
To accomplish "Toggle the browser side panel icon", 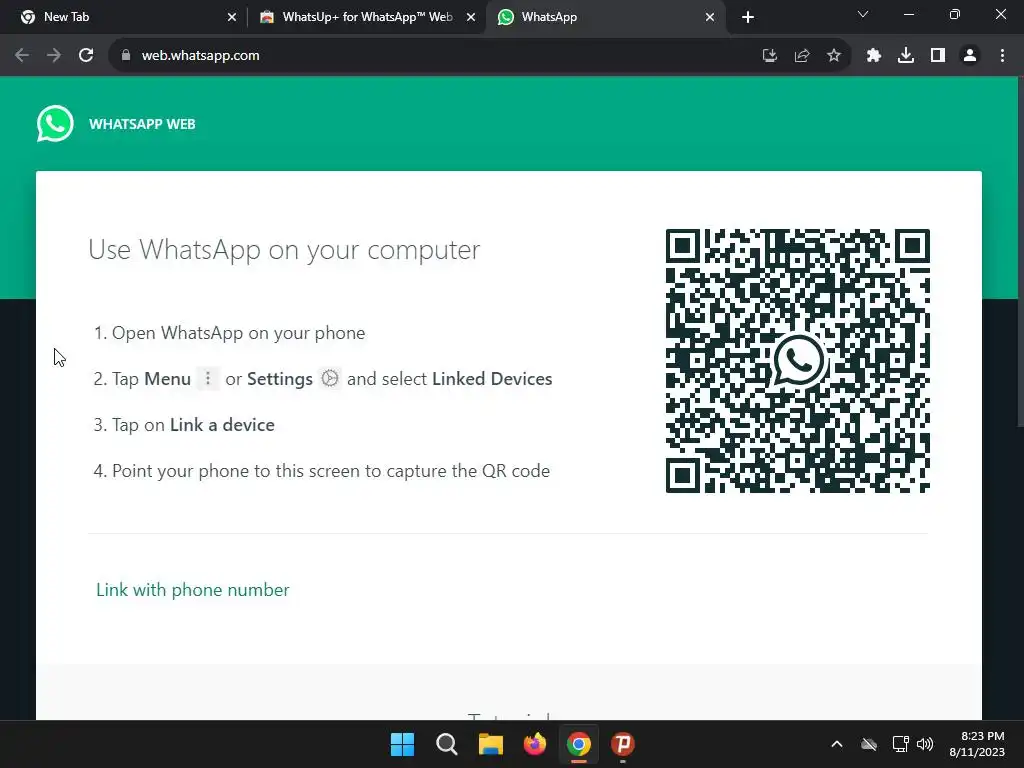I will [938, 56].
